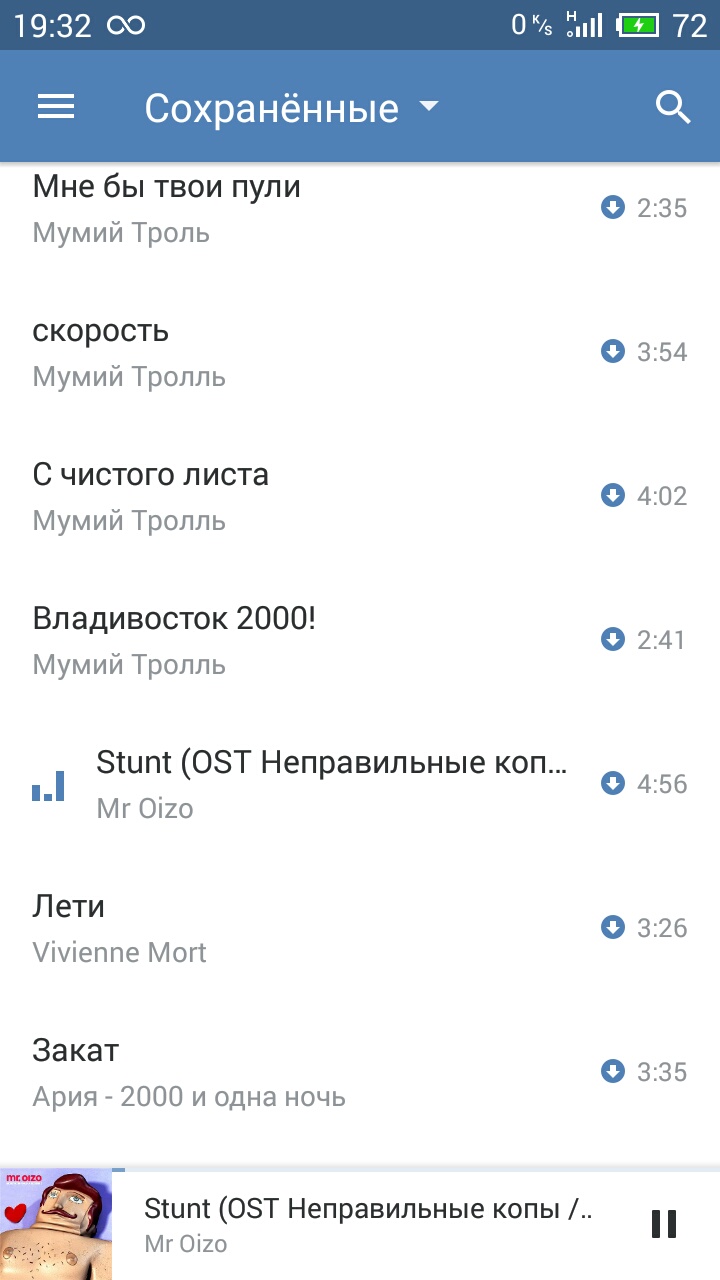Pause the playing Stunt track
720x1280 pixels.
coord(664,1224)
